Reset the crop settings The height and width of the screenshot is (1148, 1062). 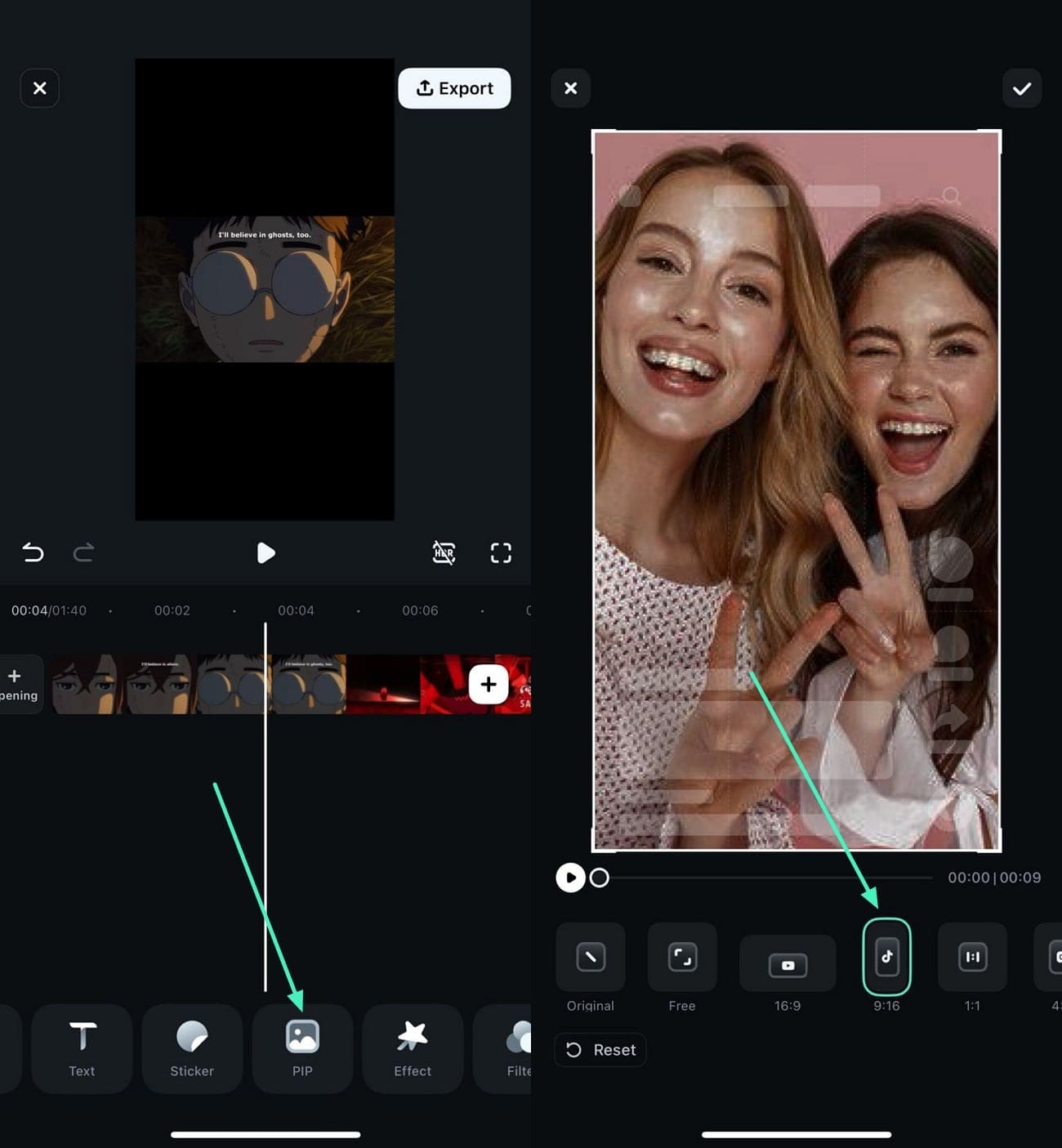(x=600, y=1049)
